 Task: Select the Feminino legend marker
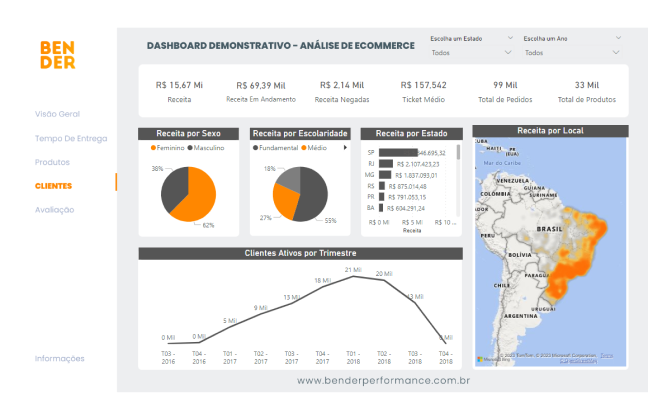(x=153, y=148)
